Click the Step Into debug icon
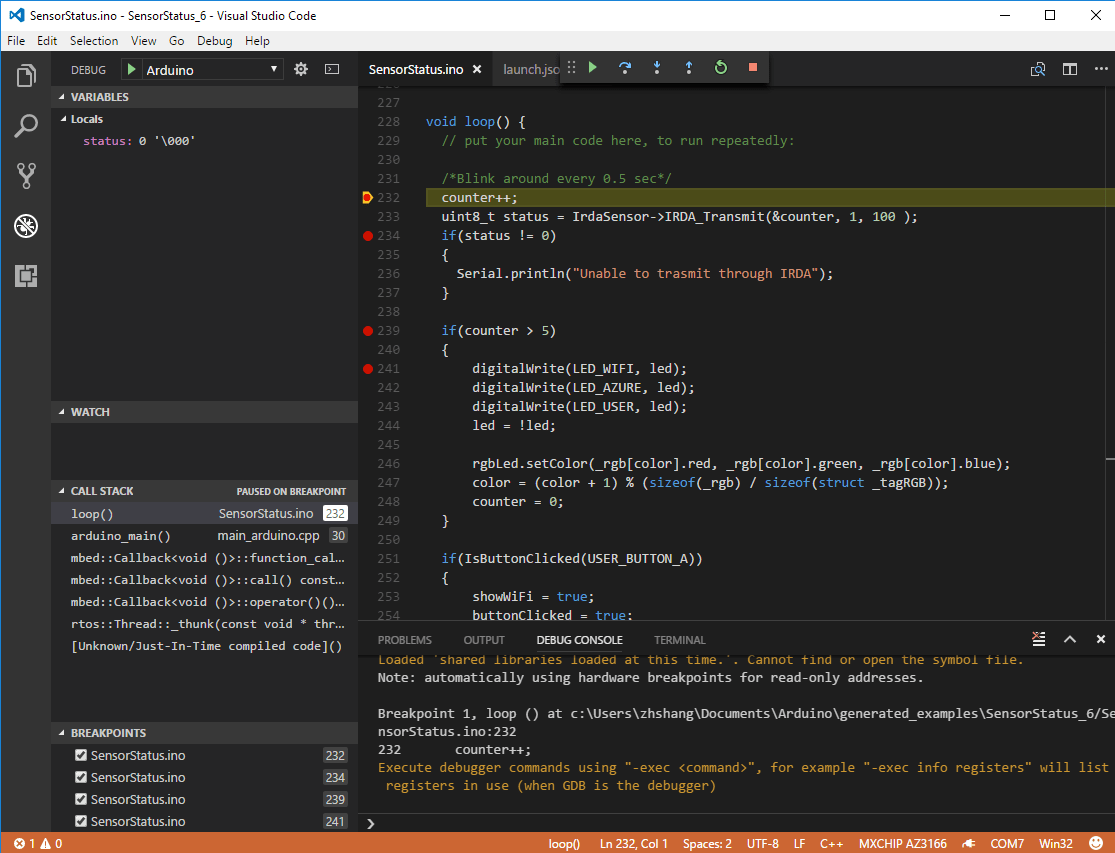The height and width of the screenshot is (853, 1115). coord(657,68)
